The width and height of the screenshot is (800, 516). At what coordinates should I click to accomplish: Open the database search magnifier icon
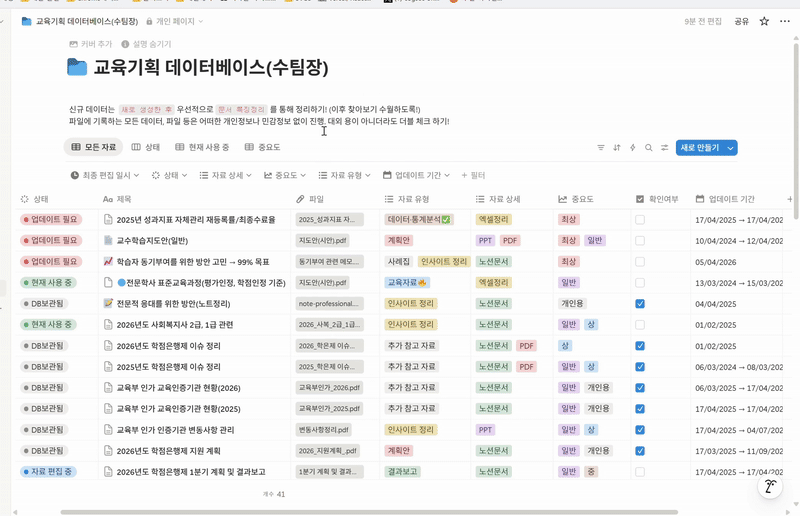[x=648, y=148]
